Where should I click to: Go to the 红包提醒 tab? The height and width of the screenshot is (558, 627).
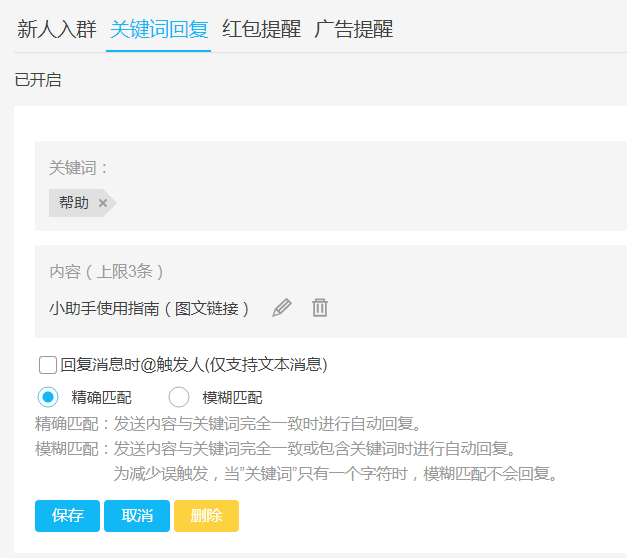(x=261, y=30)
